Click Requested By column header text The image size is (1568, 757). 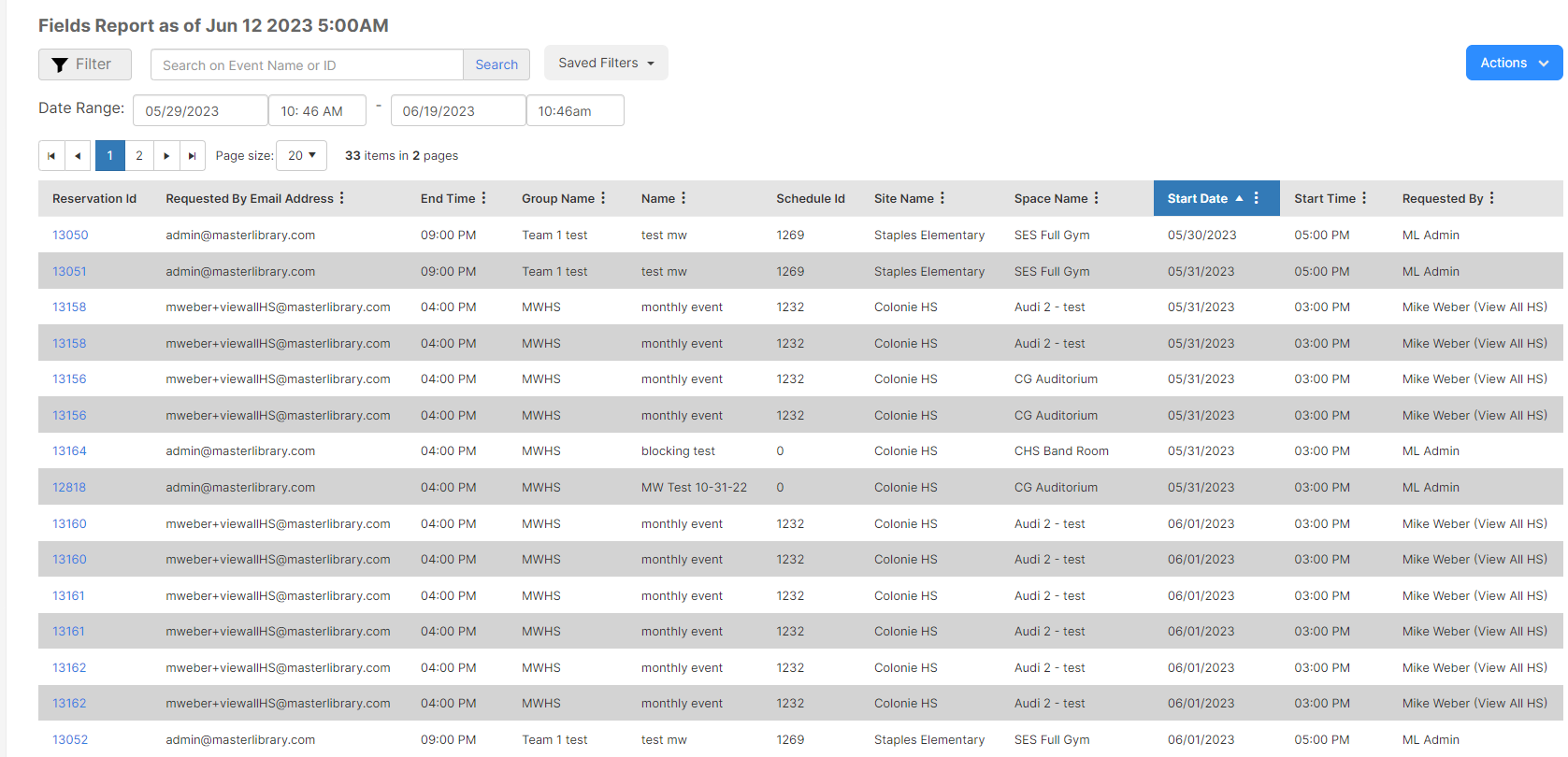point(1443,198)
